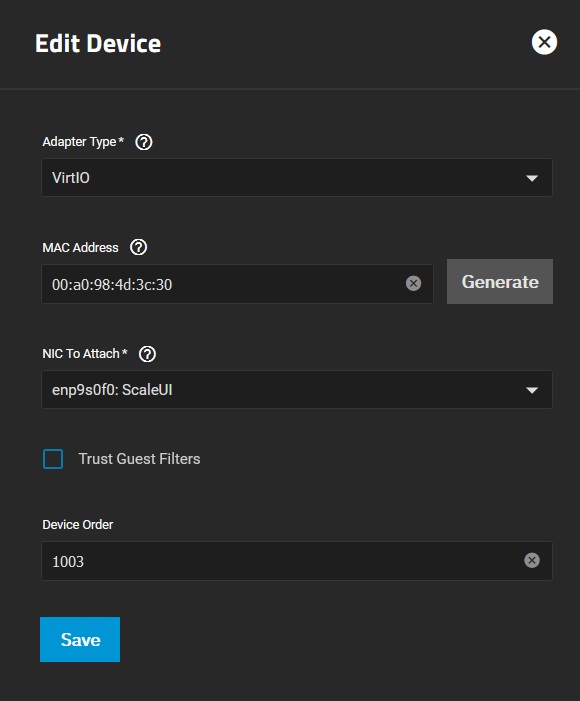Click the MAC Address label
The height and width of the screenshot is (701, 580).
80,247
